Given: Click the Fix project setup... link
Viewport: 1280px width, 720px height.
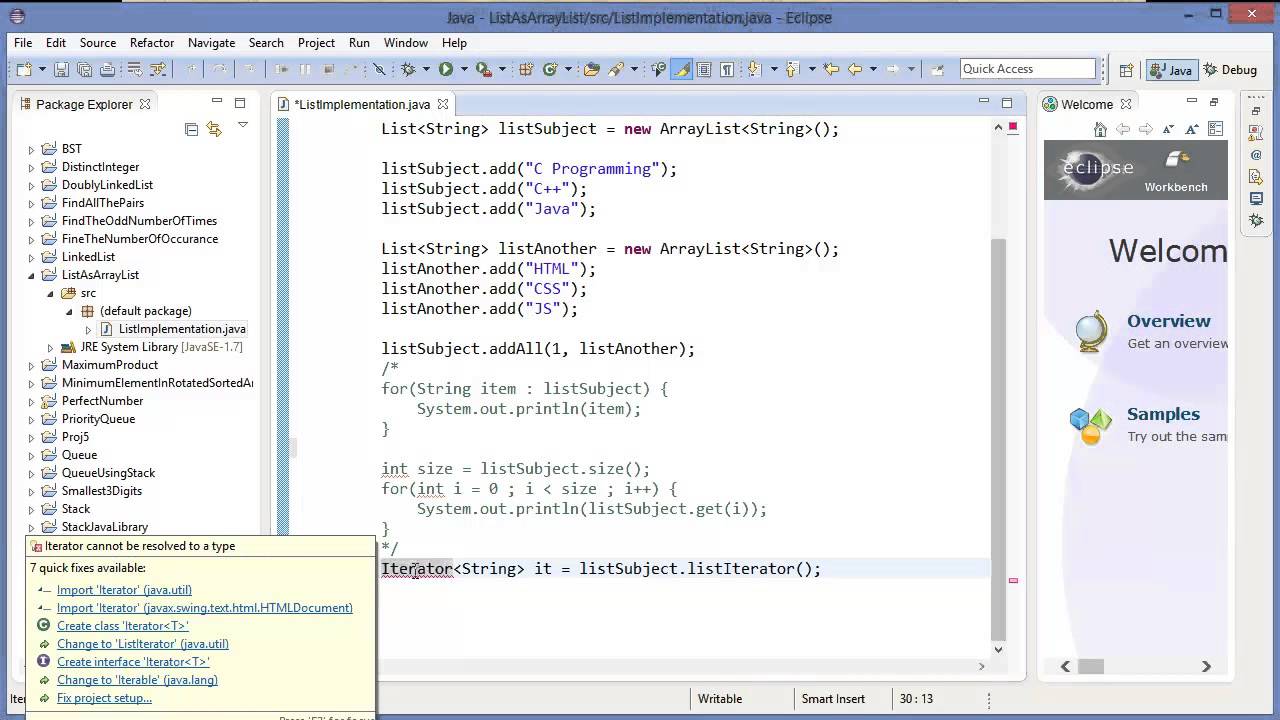Looking at the screenshot, I should point(104,698).
